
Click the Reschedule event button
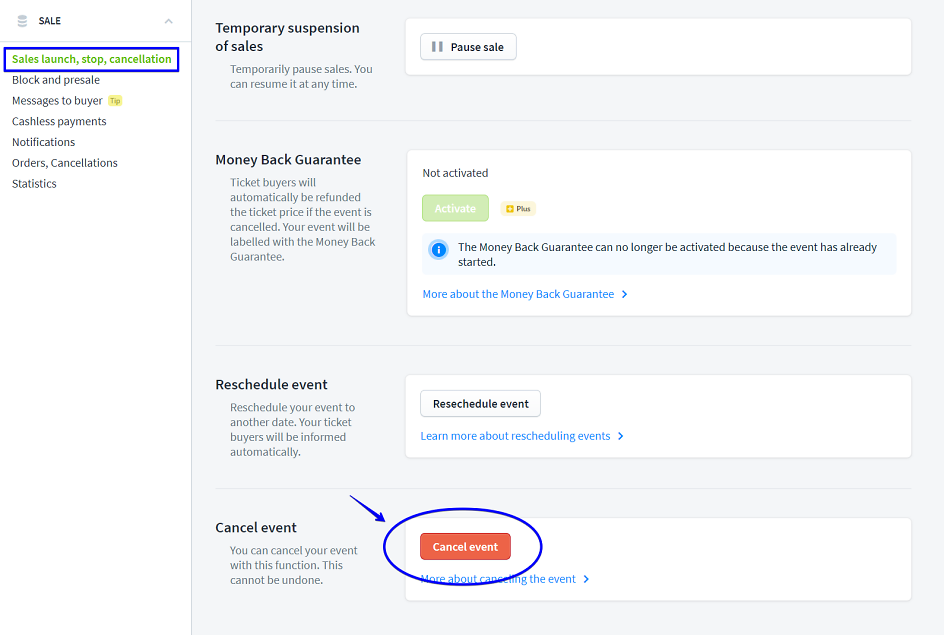tap(480, 404)
